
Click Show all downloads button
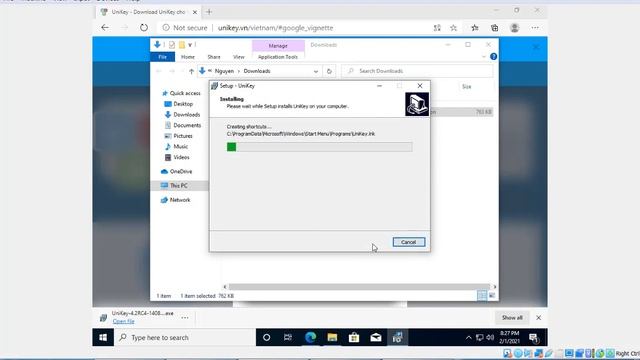(512, 318)
